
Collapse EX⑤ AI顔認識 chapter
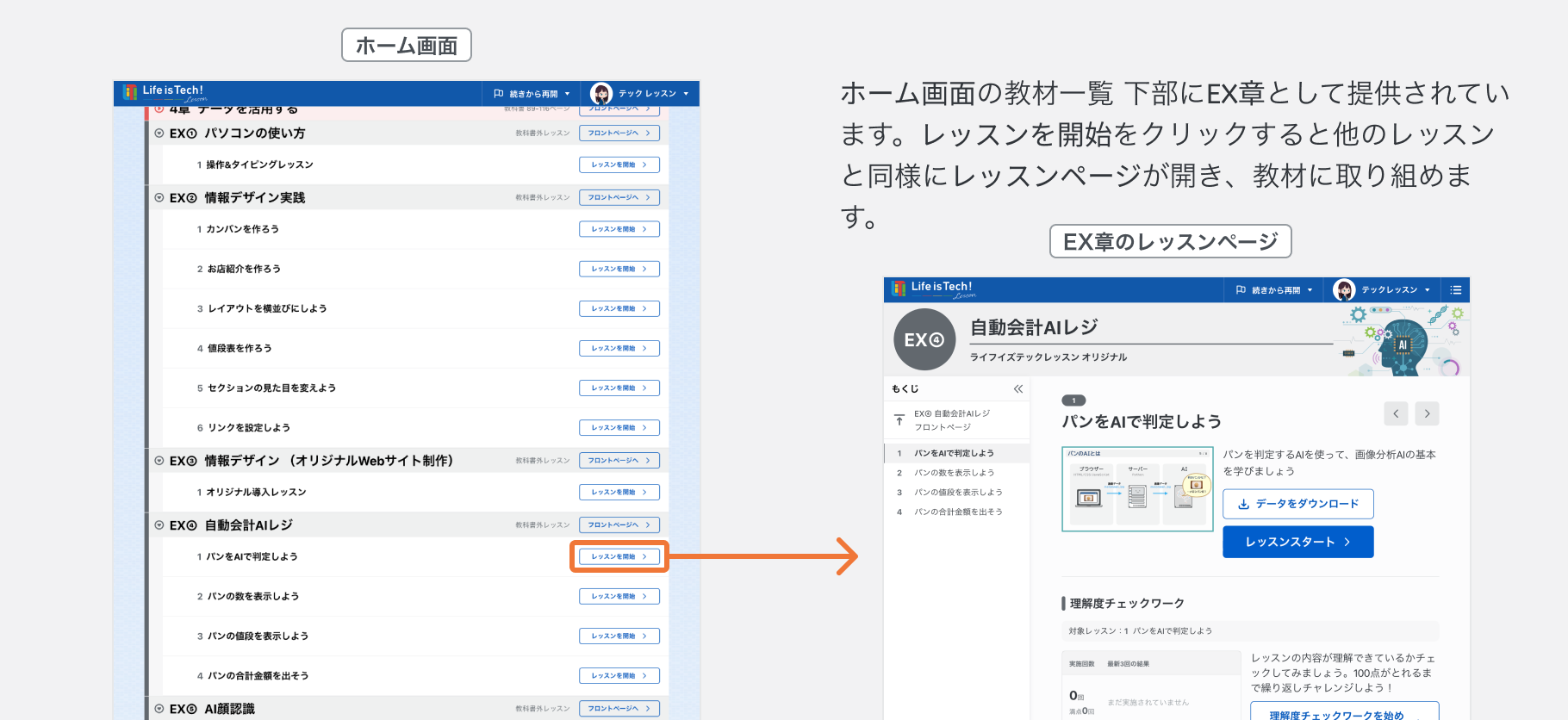point(159,709)
